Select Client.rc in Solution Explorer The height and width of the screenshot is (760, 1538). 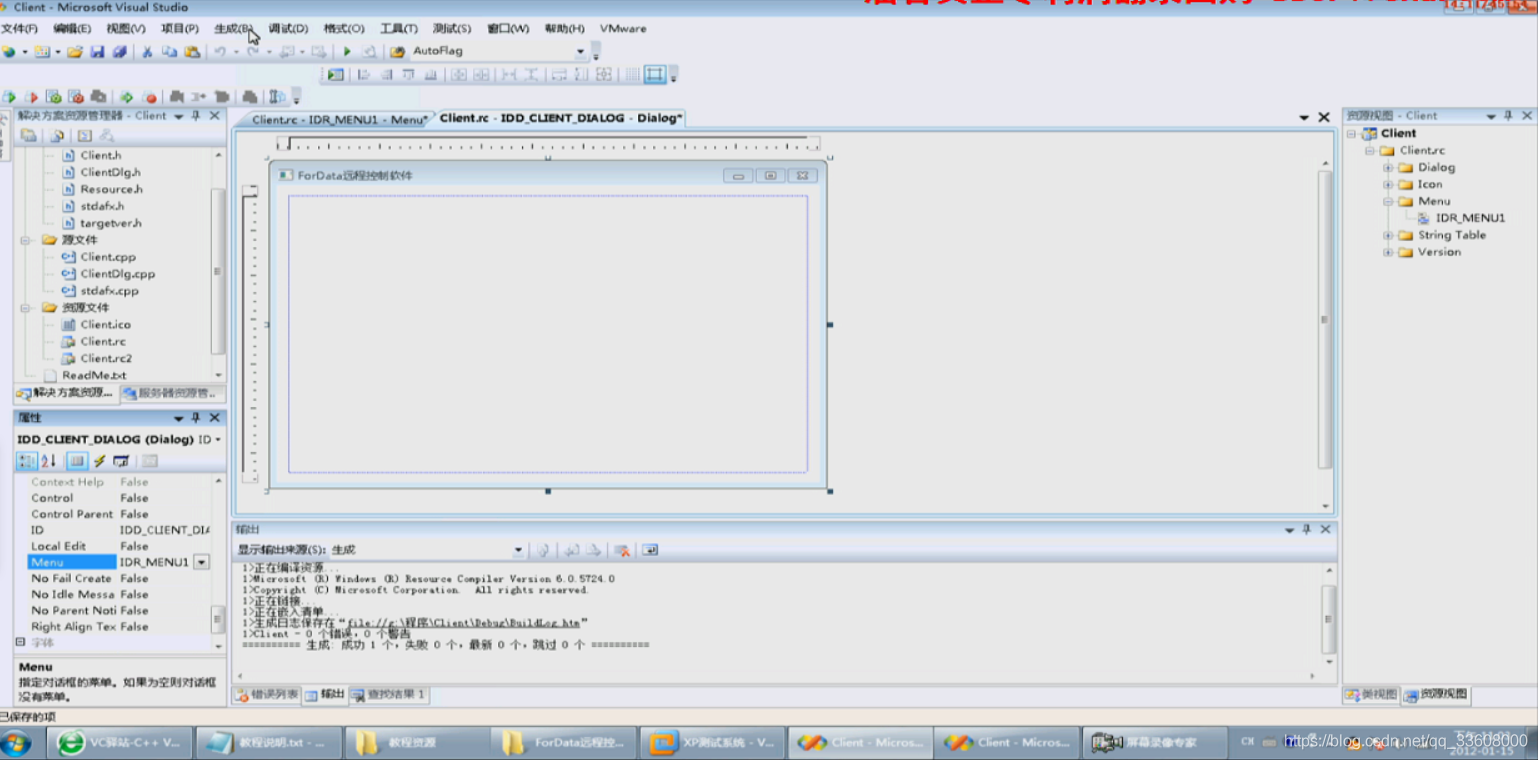[x=103, y=341]
